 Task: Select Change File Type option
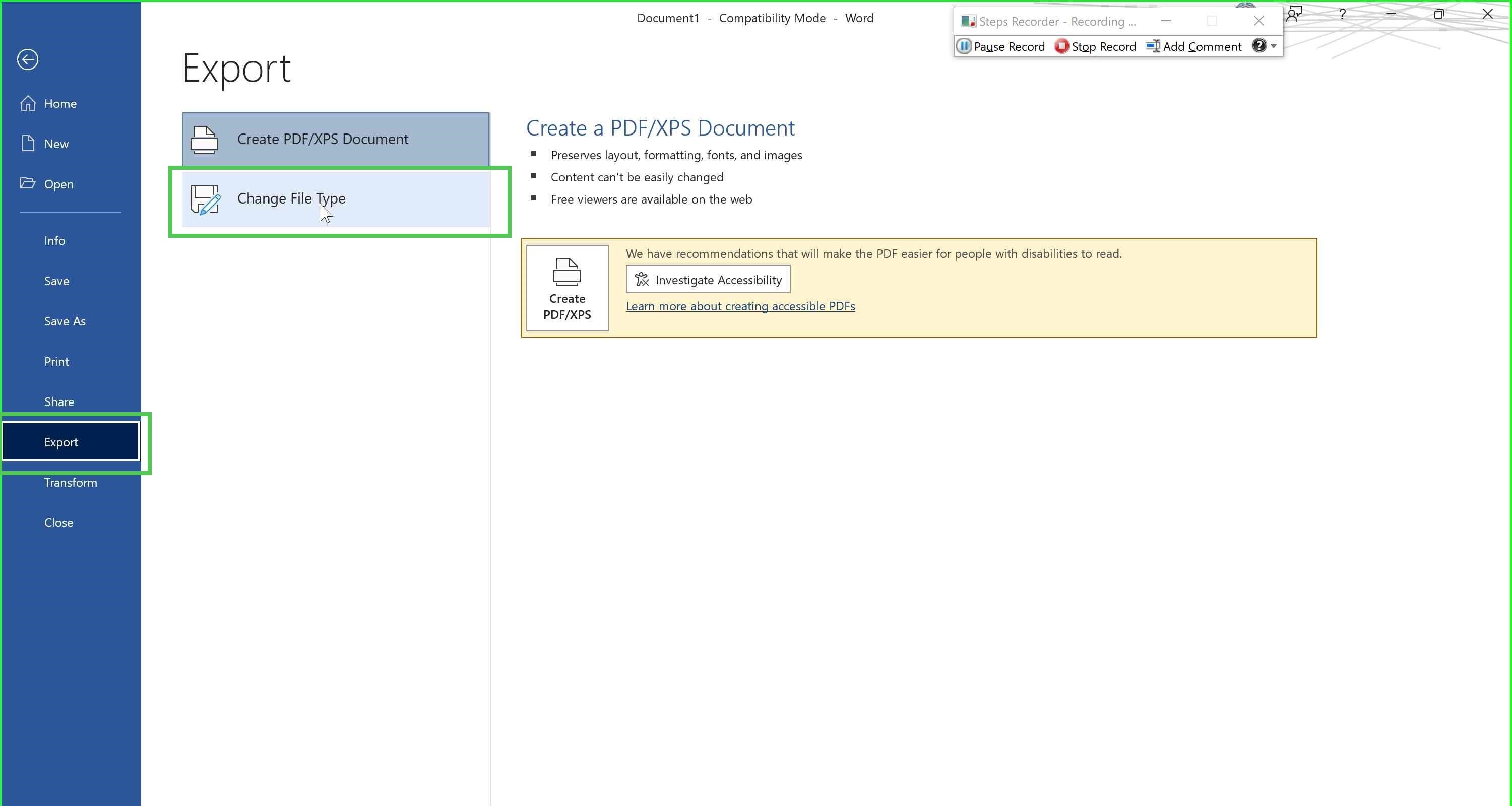click(x=336, y=199)
